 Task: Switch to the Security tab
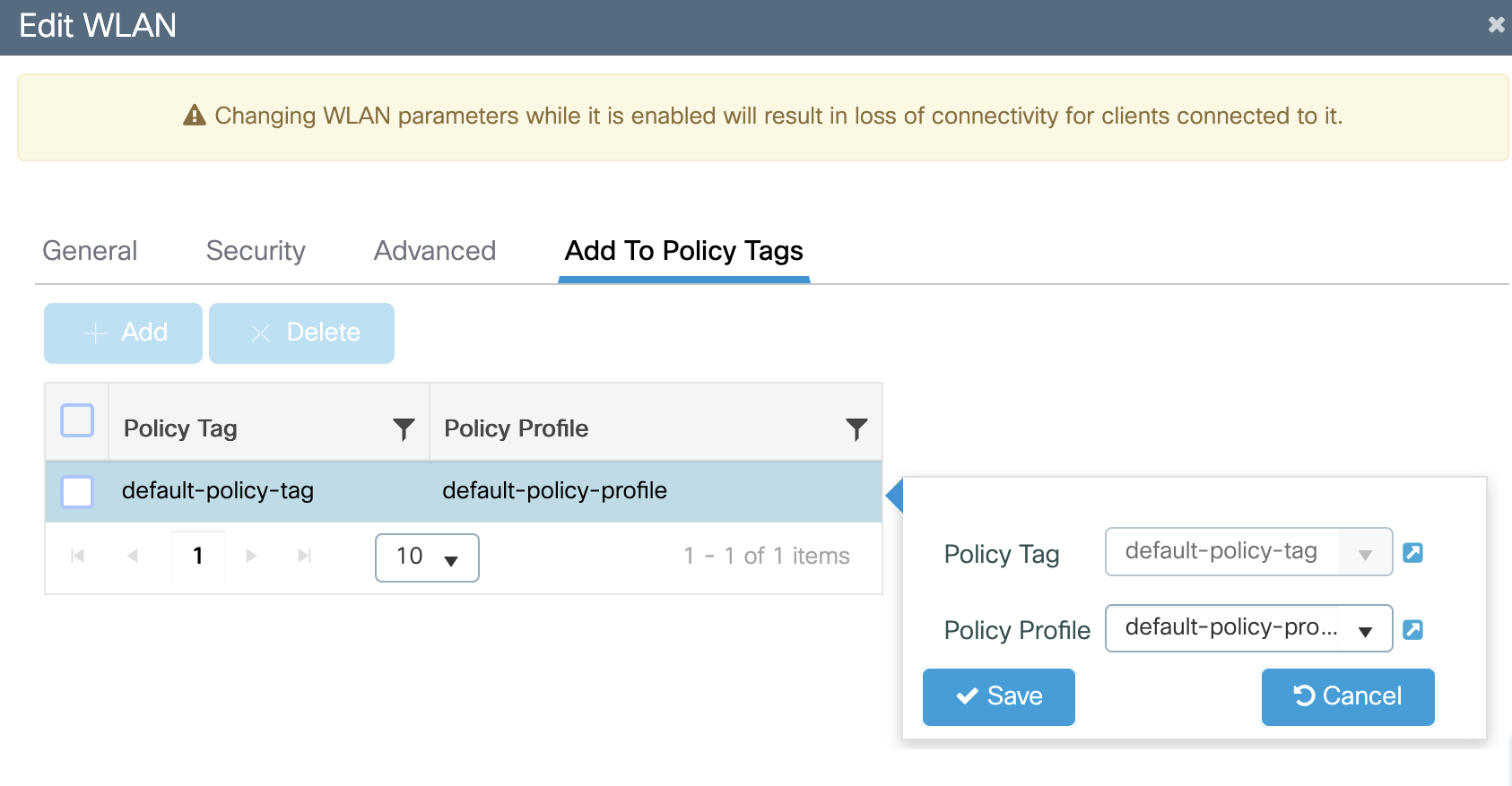[x=256, y=251]
